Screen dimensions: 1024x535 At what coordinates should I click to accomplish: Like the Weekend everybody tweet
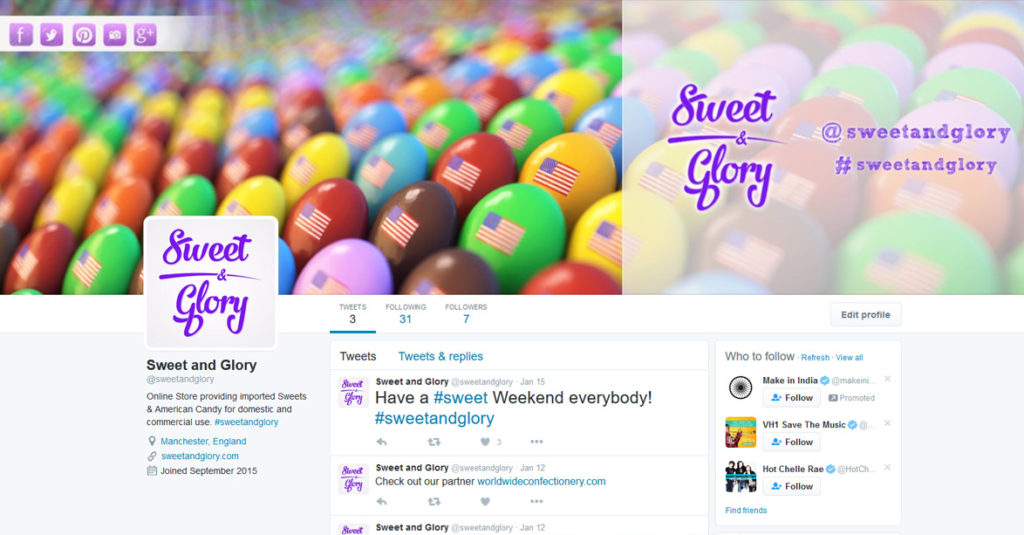(x=485, y=442)
